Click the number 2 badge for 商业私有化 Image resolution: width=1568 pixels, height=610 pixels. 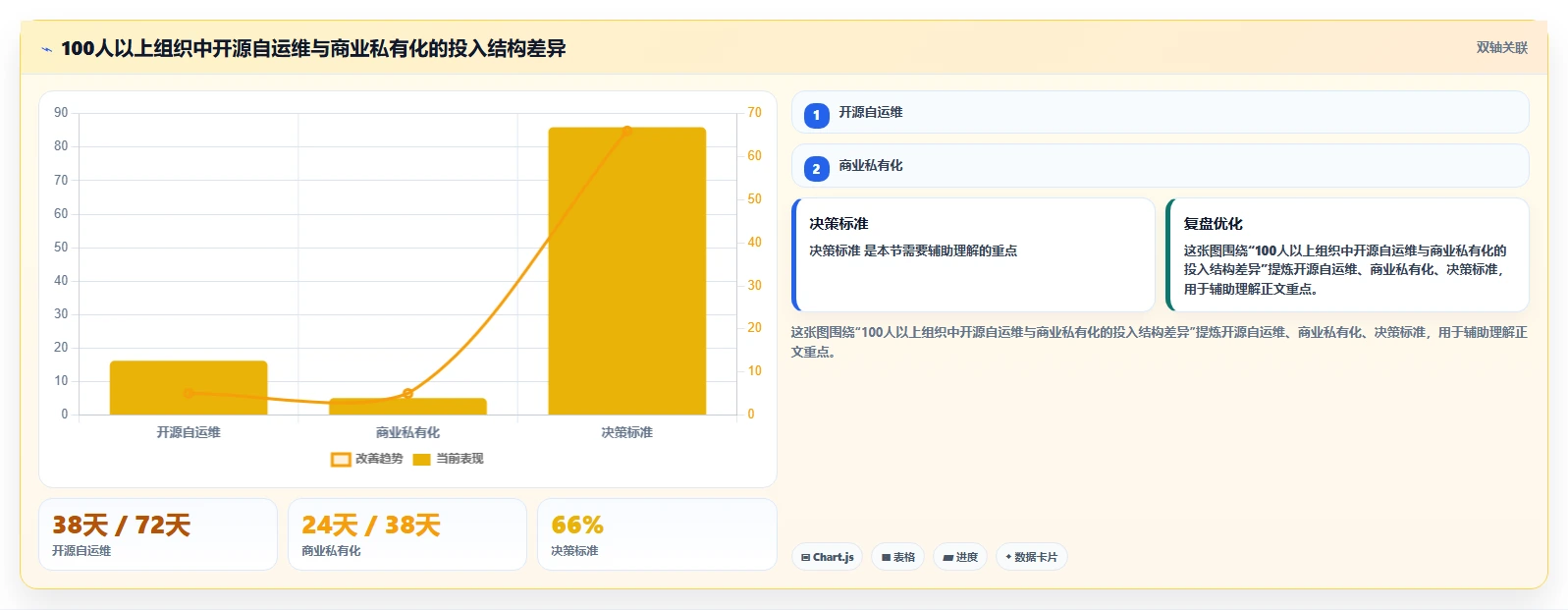coord(816,169)
